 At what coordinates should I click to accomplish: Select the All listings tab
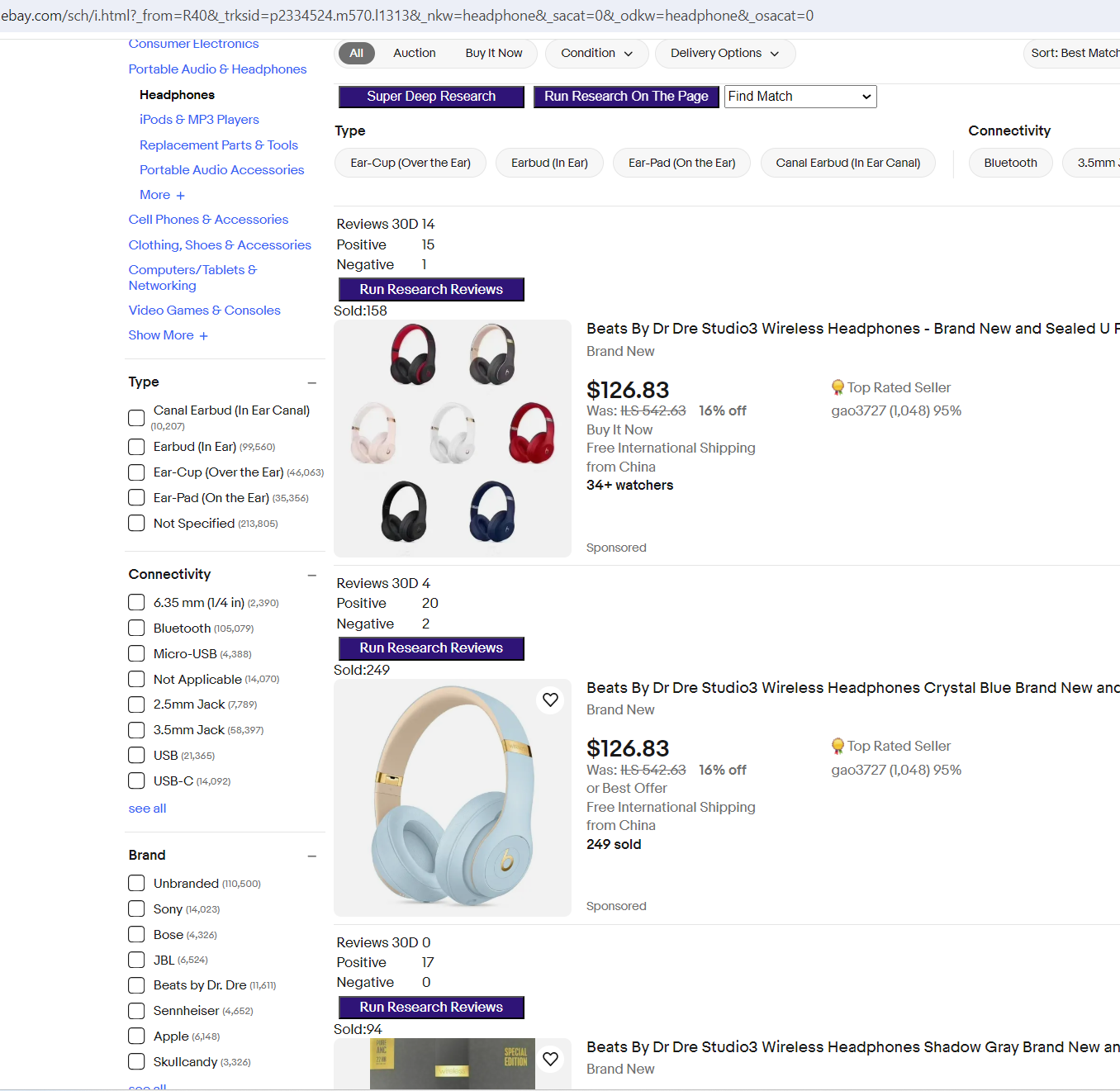(x=356, y=54)
